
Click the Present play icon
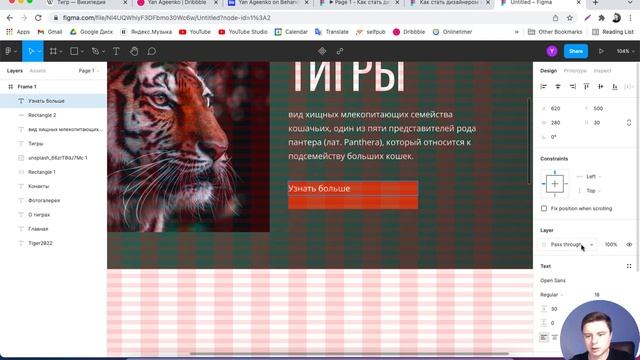pos(601,51)
